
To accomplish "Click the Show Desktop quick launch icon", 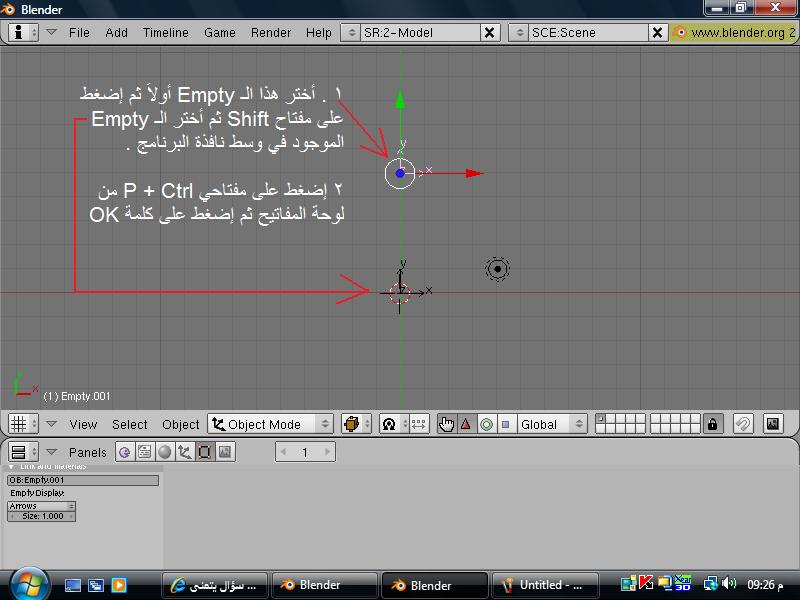I will tap(72, 585).
